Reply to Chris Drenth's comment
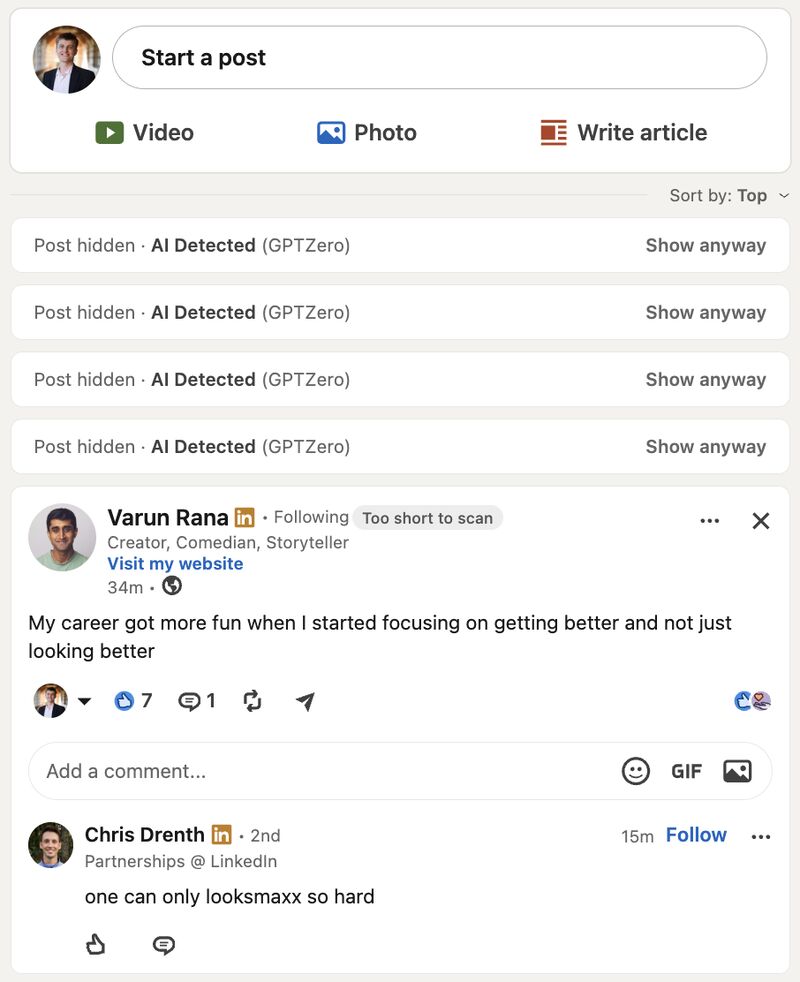This screenshot has width=800, height=982. click(164, 944)
